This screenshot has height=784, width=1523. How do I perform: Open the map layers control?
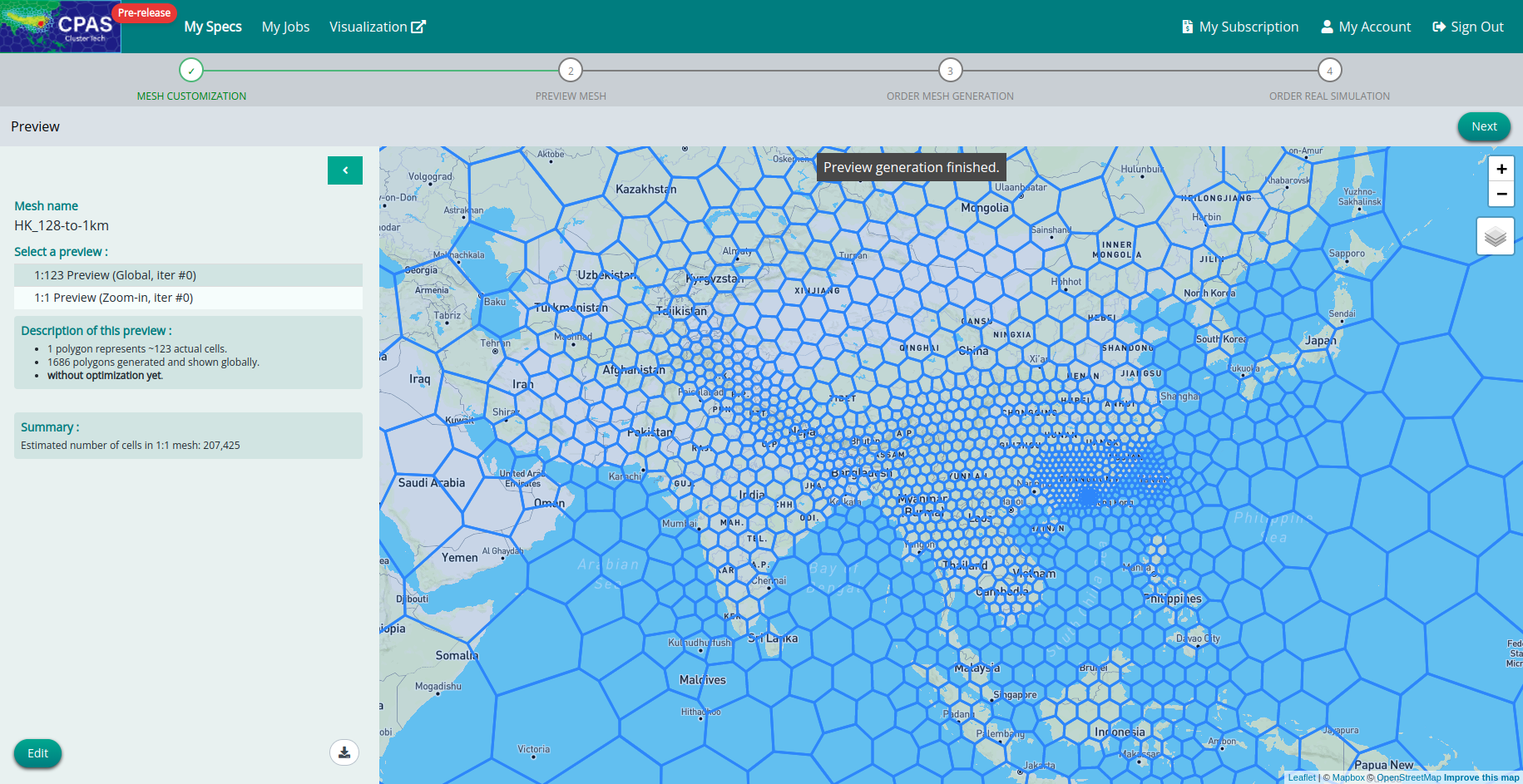[1495, 236]
